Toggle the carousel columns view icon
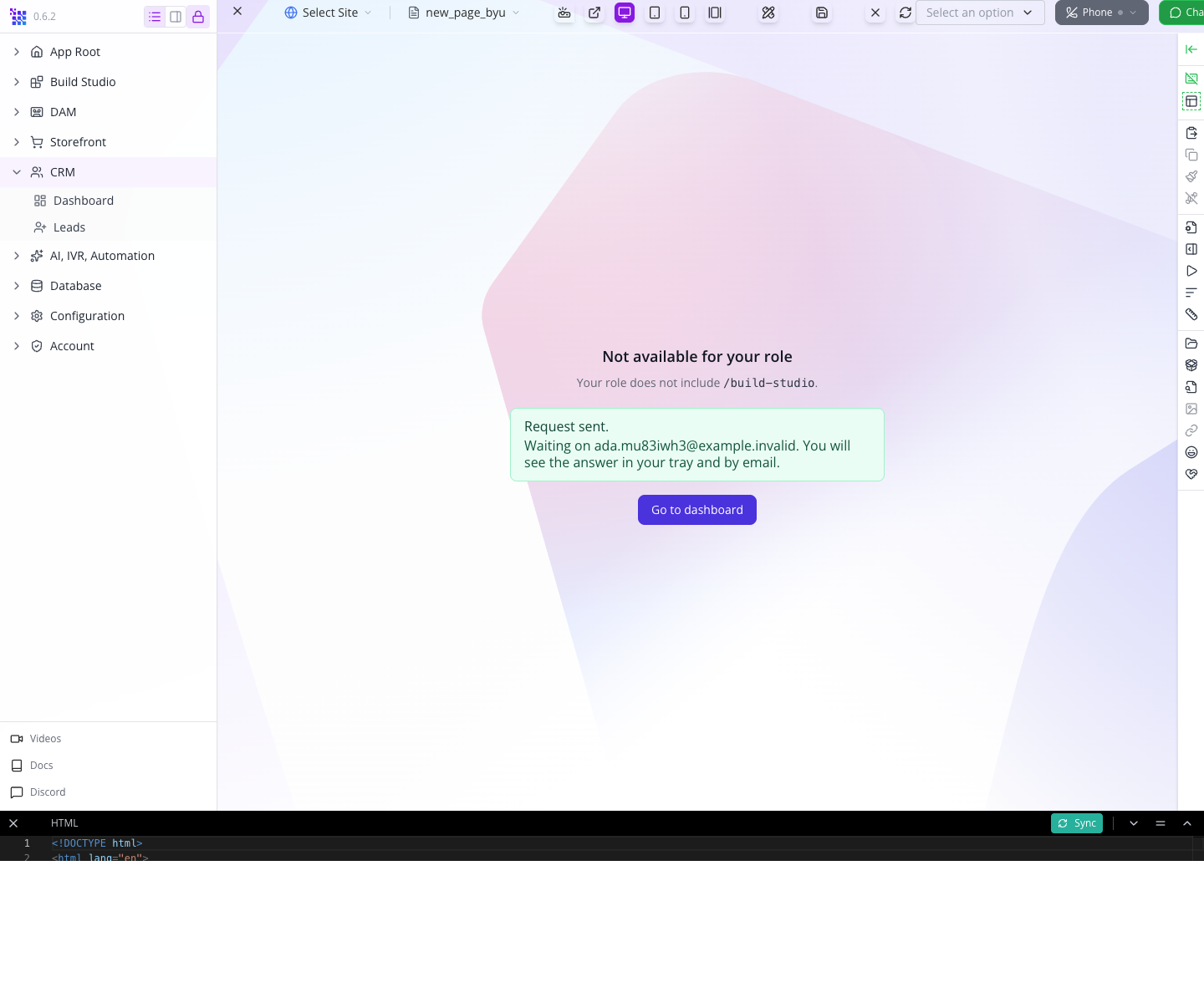 pyautogui.click(x=715, y=13)
